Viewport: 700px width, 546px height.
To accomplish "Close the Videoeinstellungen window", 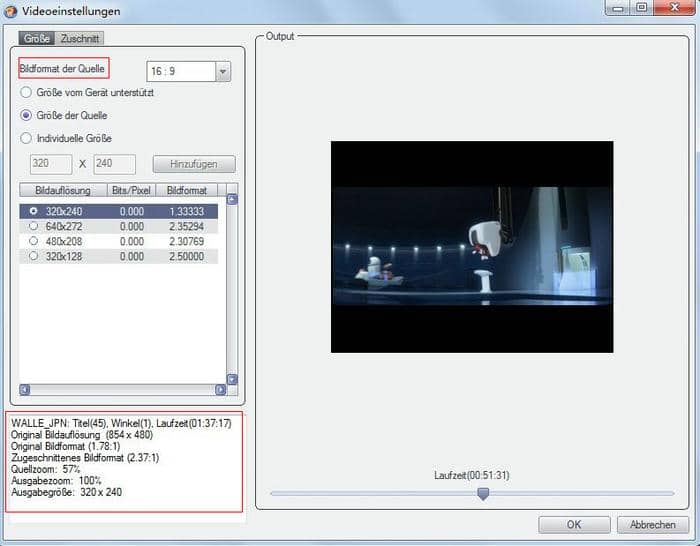I will [x=675, y=8].
